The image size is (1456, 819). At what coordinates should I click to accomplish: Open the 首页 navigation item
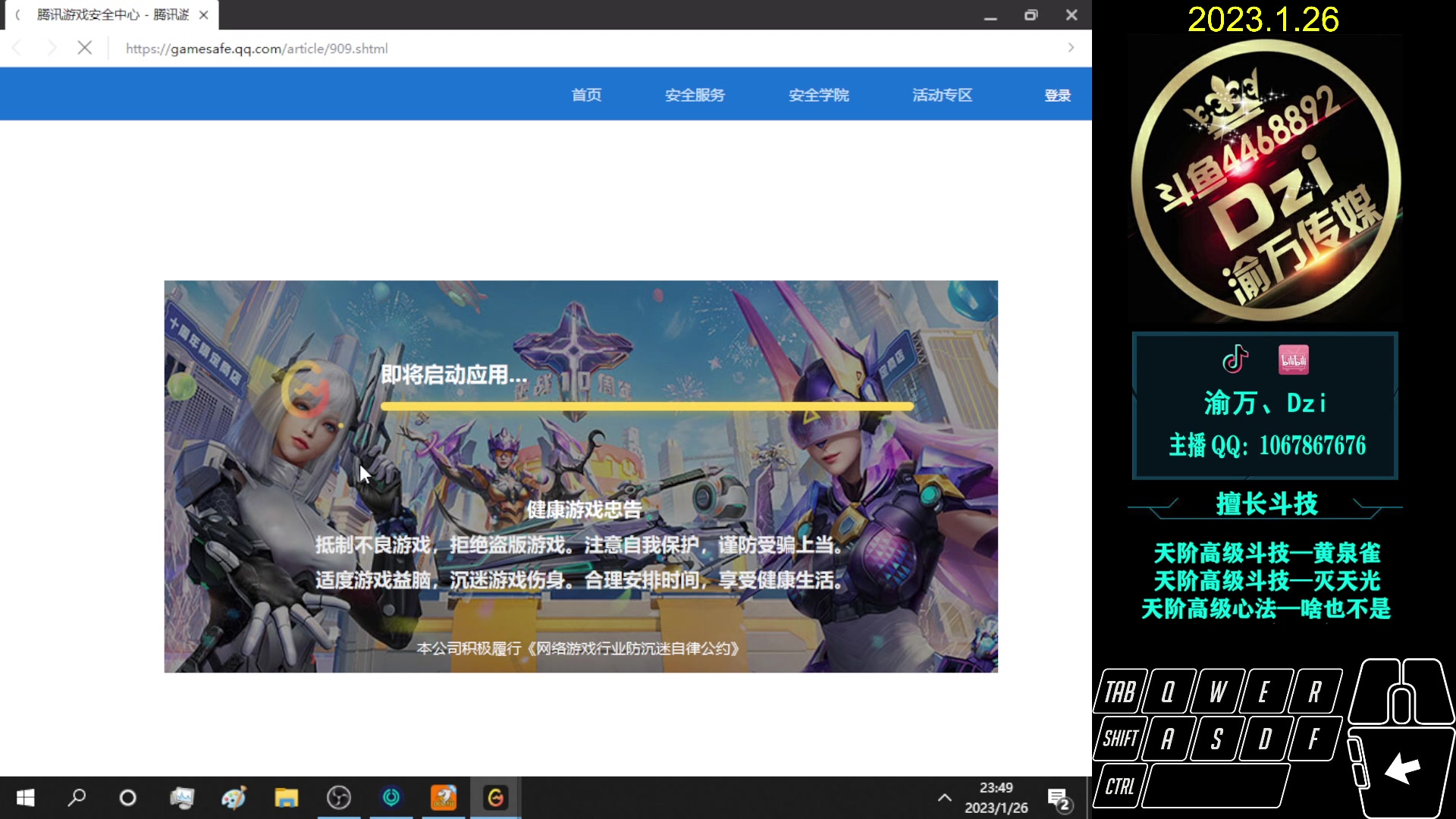[586, 95]
